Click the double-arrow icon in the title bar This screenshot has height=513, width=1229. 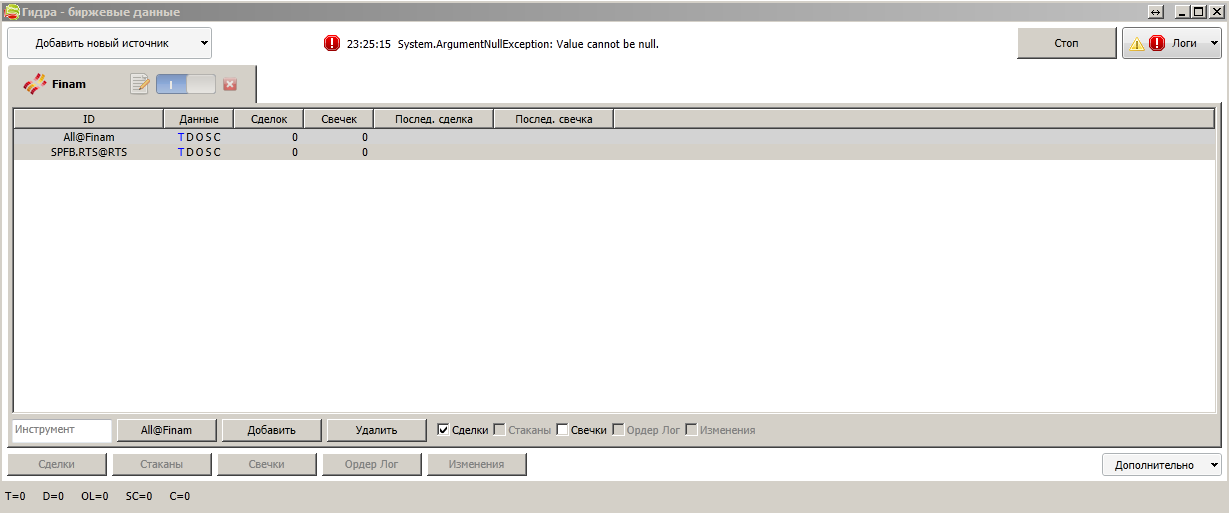[1156, 12]
